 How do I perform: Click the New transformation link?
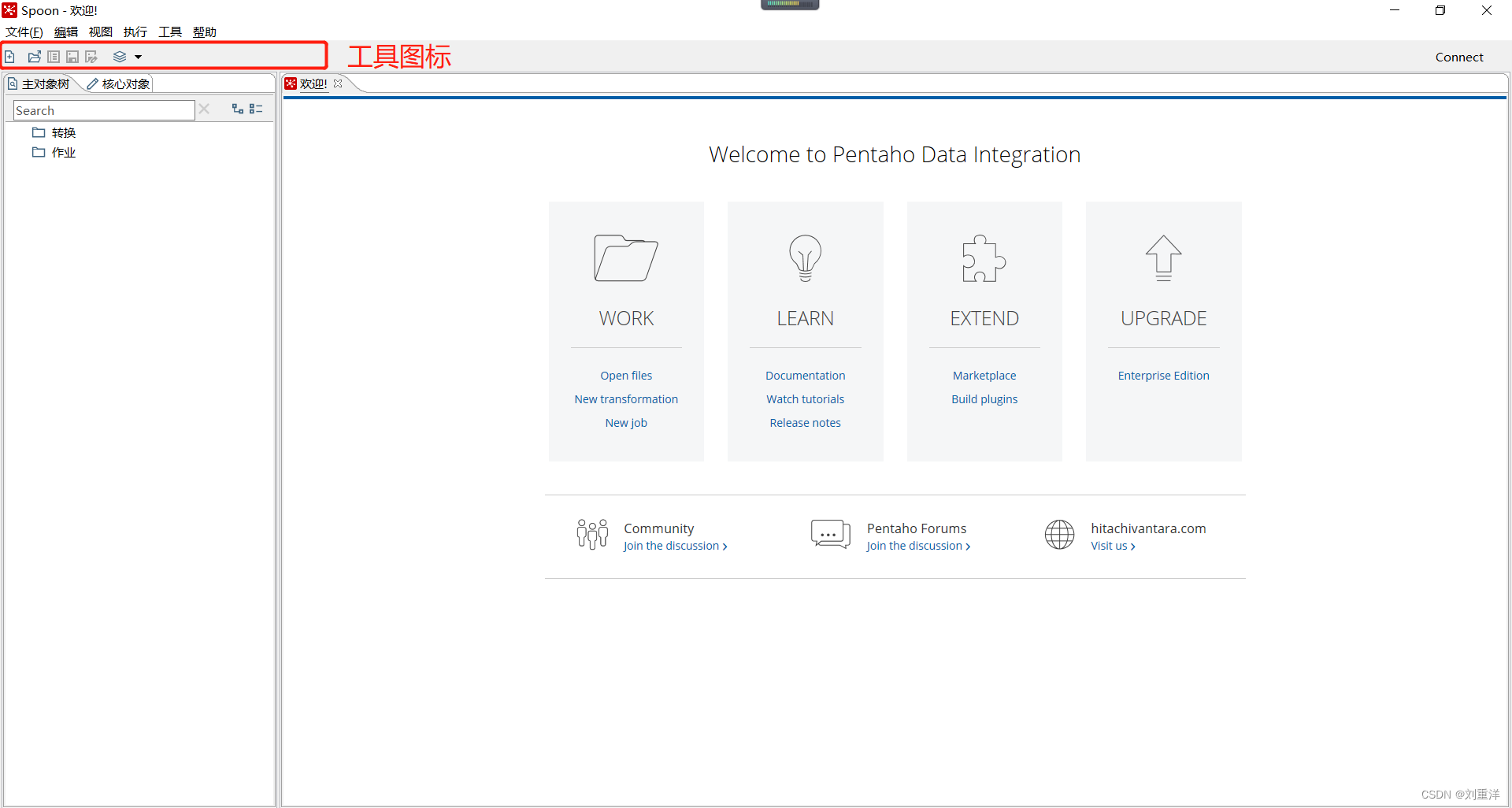[626, 399]
